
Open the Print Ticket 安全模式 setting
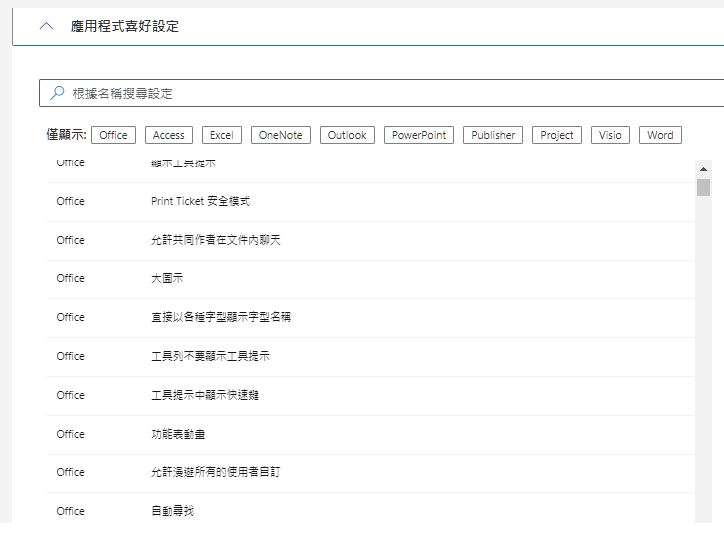(200, 201)
